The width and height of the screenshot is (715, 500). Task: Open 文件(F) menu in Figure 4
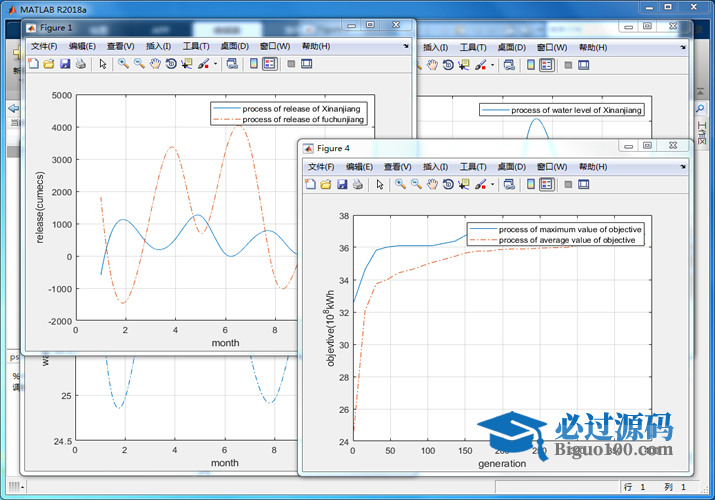tap(321, 167)
